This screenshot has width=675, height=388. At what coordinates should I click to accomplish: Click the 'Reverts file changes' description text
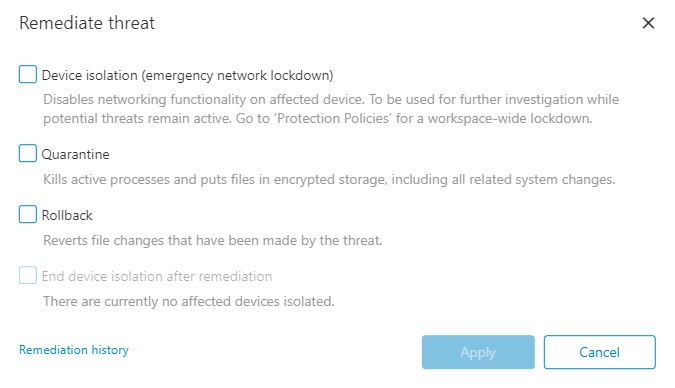click(x=213, y=240)
